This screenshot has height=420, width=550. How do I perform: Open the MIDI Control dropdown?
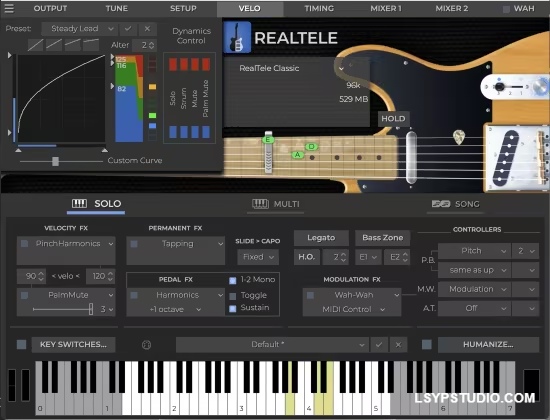(x=353, y=309)
